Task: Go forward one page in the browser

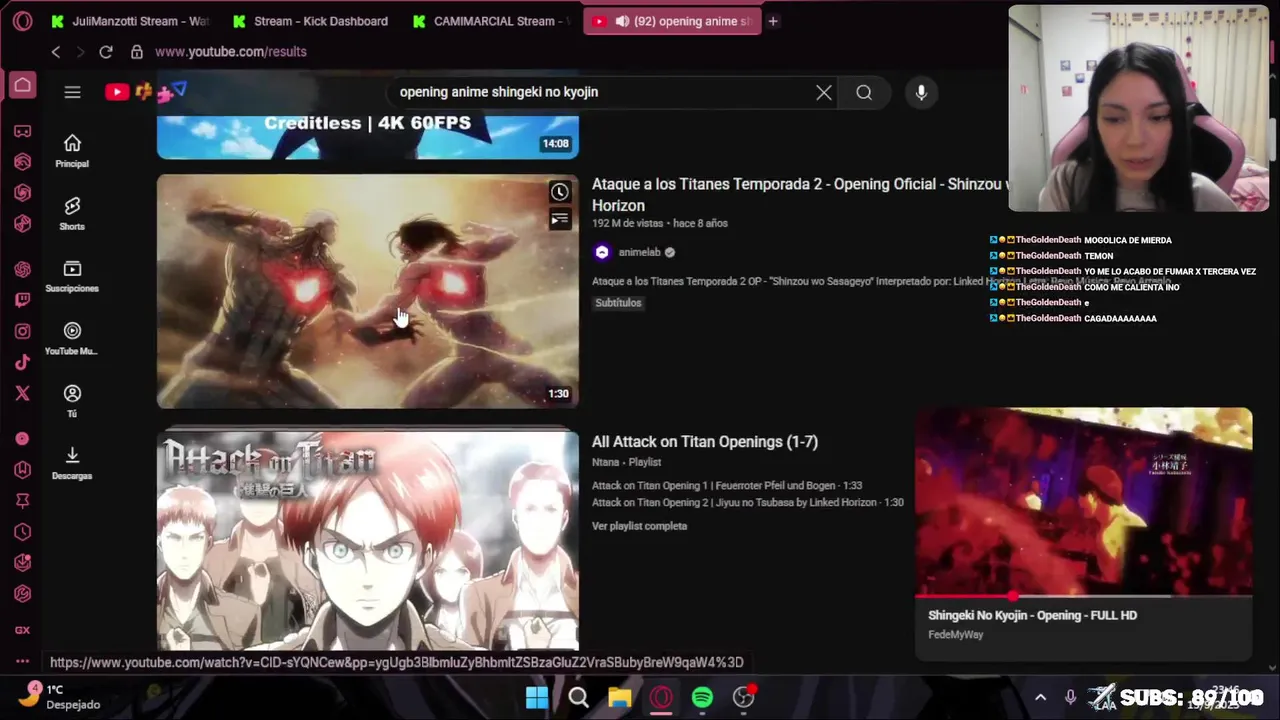Action: [x=80, y=51]
